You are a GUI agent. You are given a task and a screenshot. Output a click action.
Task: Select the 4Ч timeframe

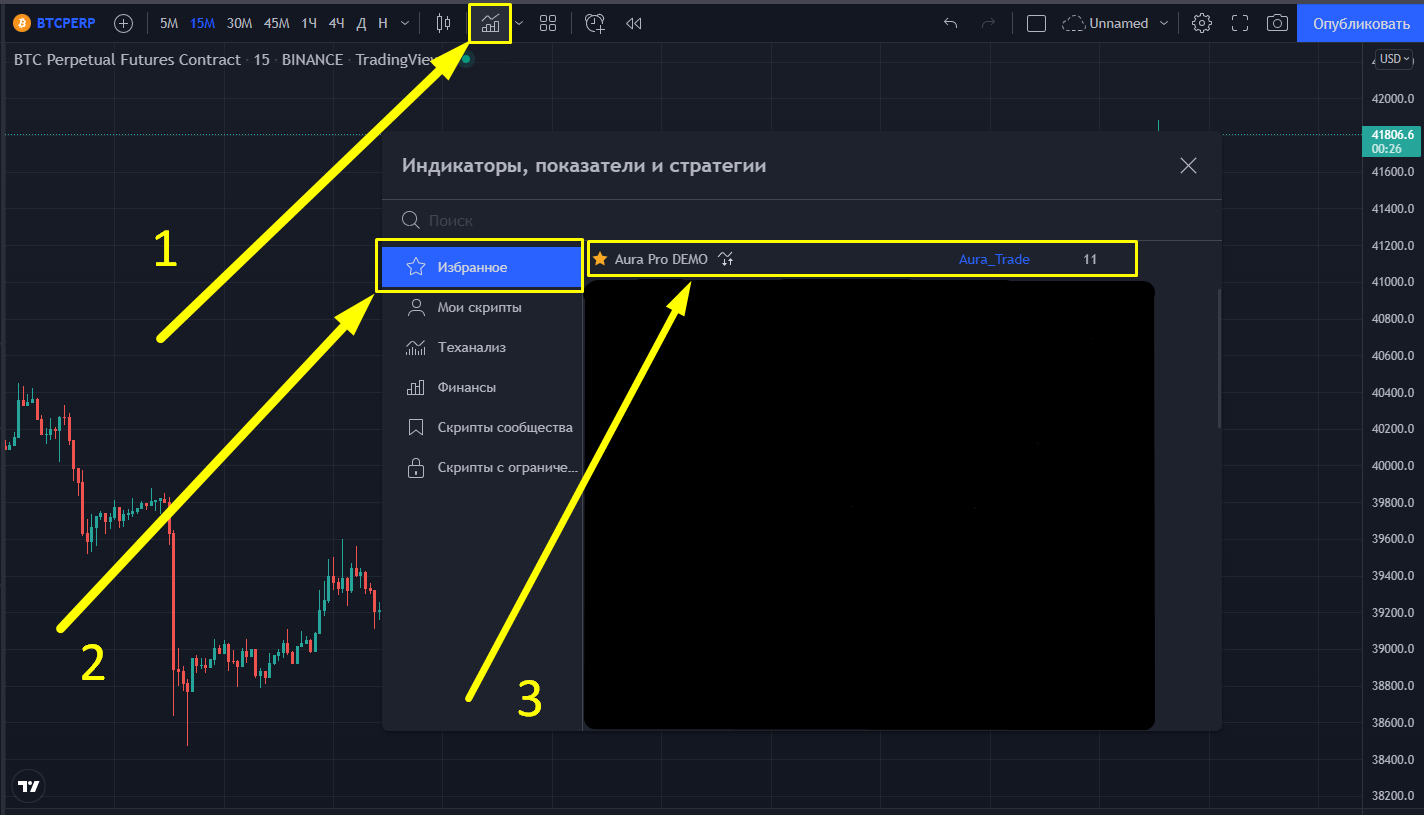[336, 23]
